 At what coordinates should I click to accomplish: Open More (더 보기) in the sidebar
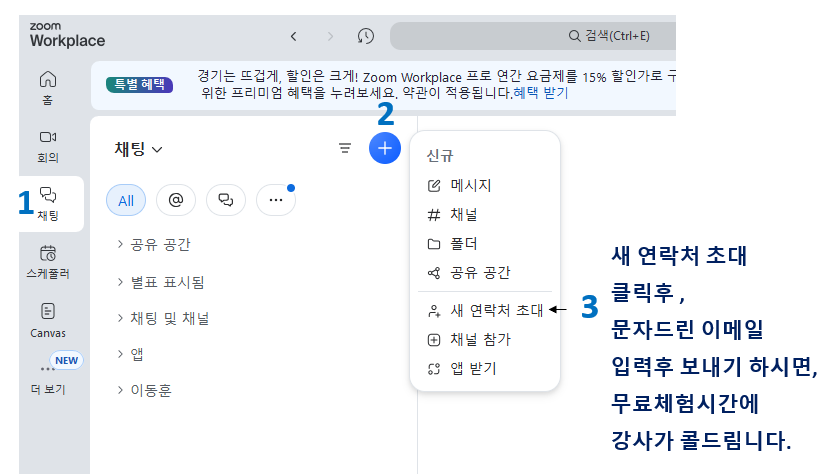tap(48, 379)
